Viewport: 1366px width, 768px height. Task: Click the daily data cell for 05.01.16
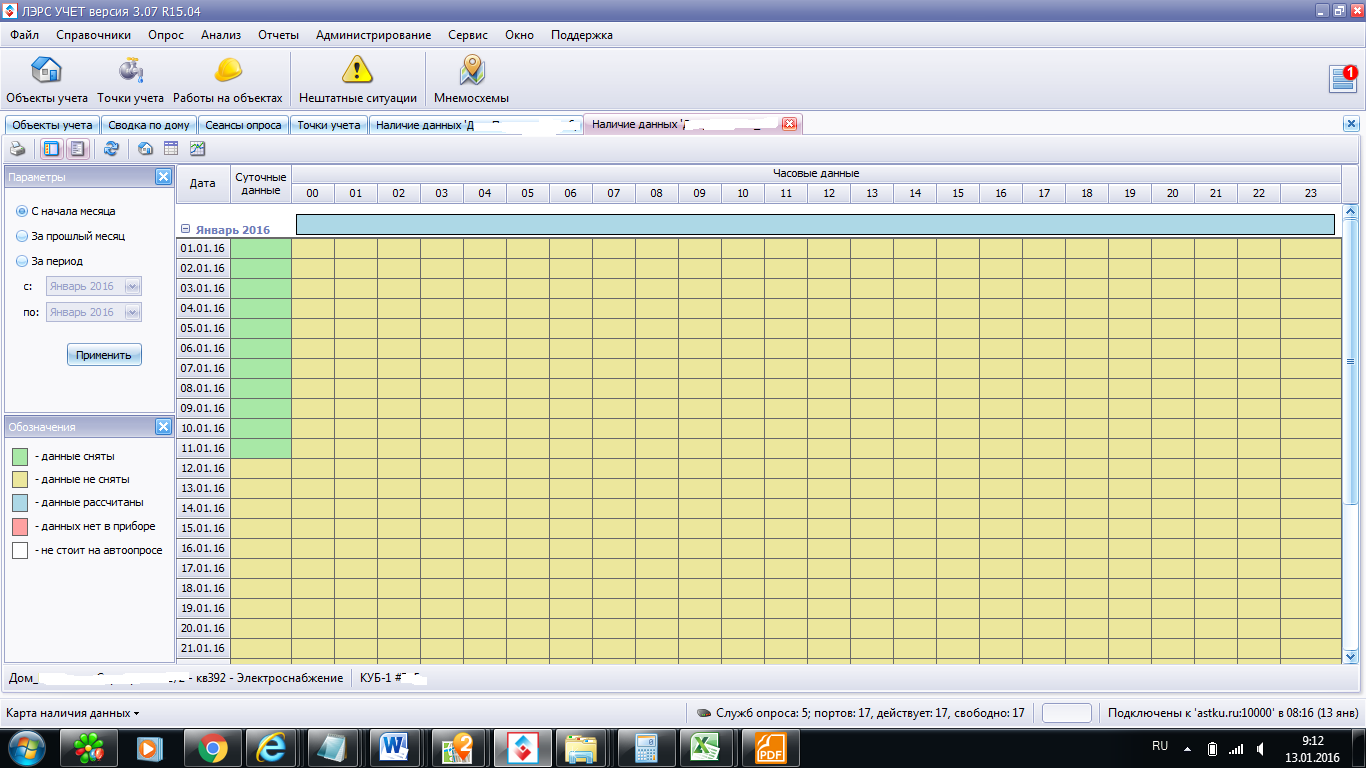(261, 328)
